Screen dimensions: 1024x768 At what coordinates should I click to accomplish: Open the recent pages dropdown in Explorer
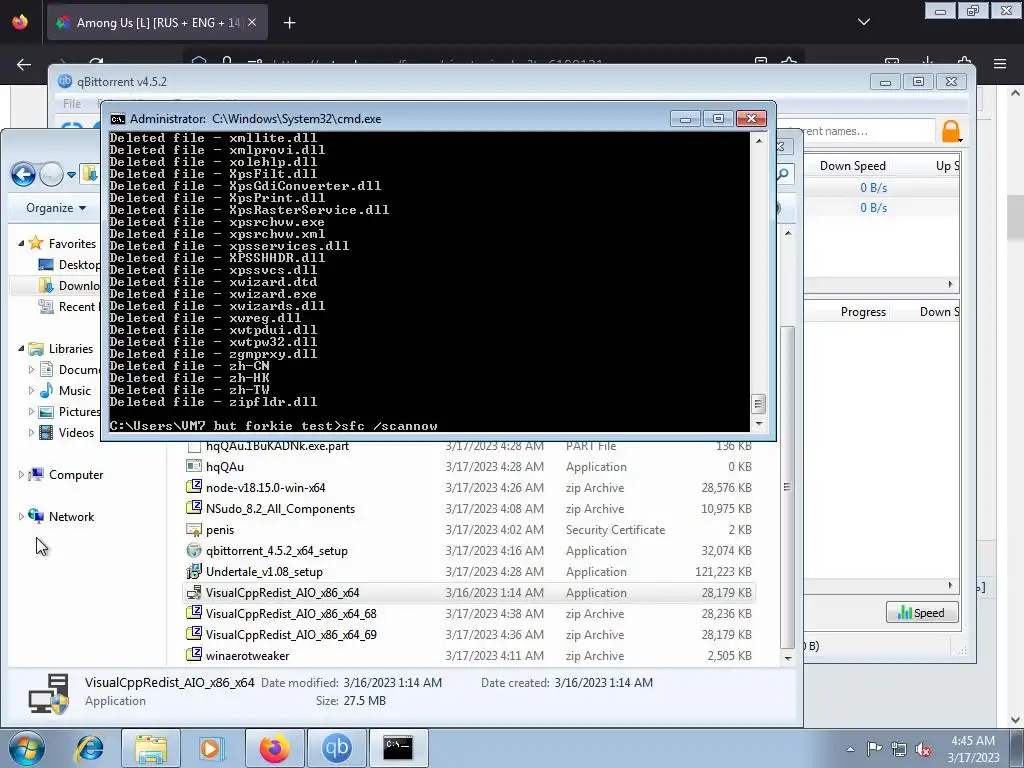[x=71, y=175]
